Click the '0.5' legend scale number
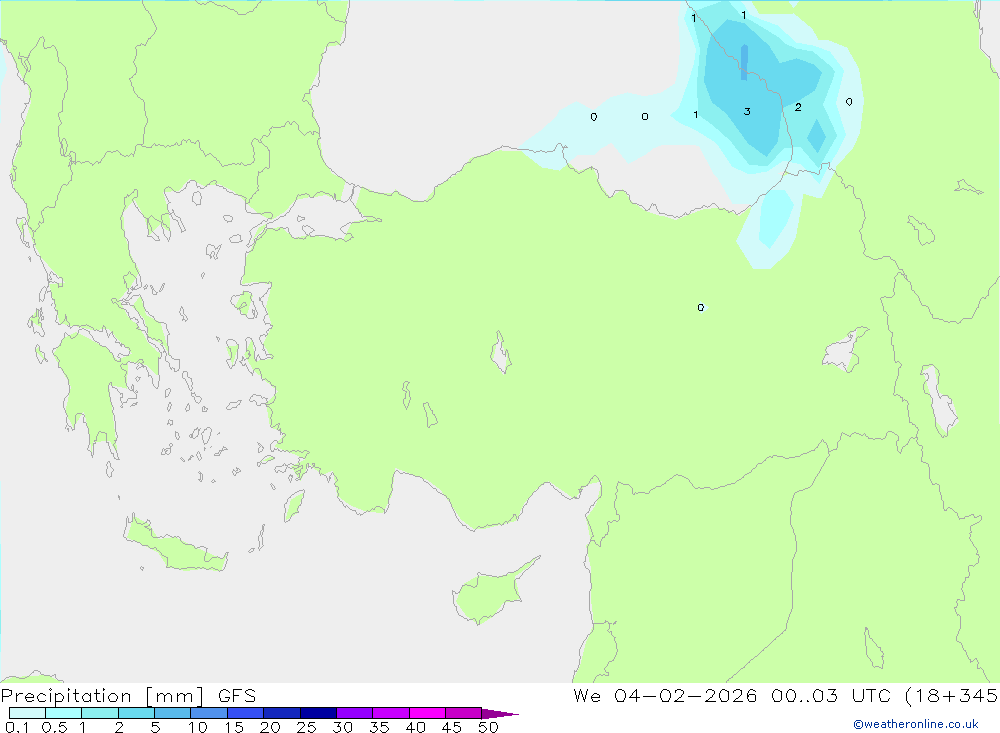 tap(54, 727)
